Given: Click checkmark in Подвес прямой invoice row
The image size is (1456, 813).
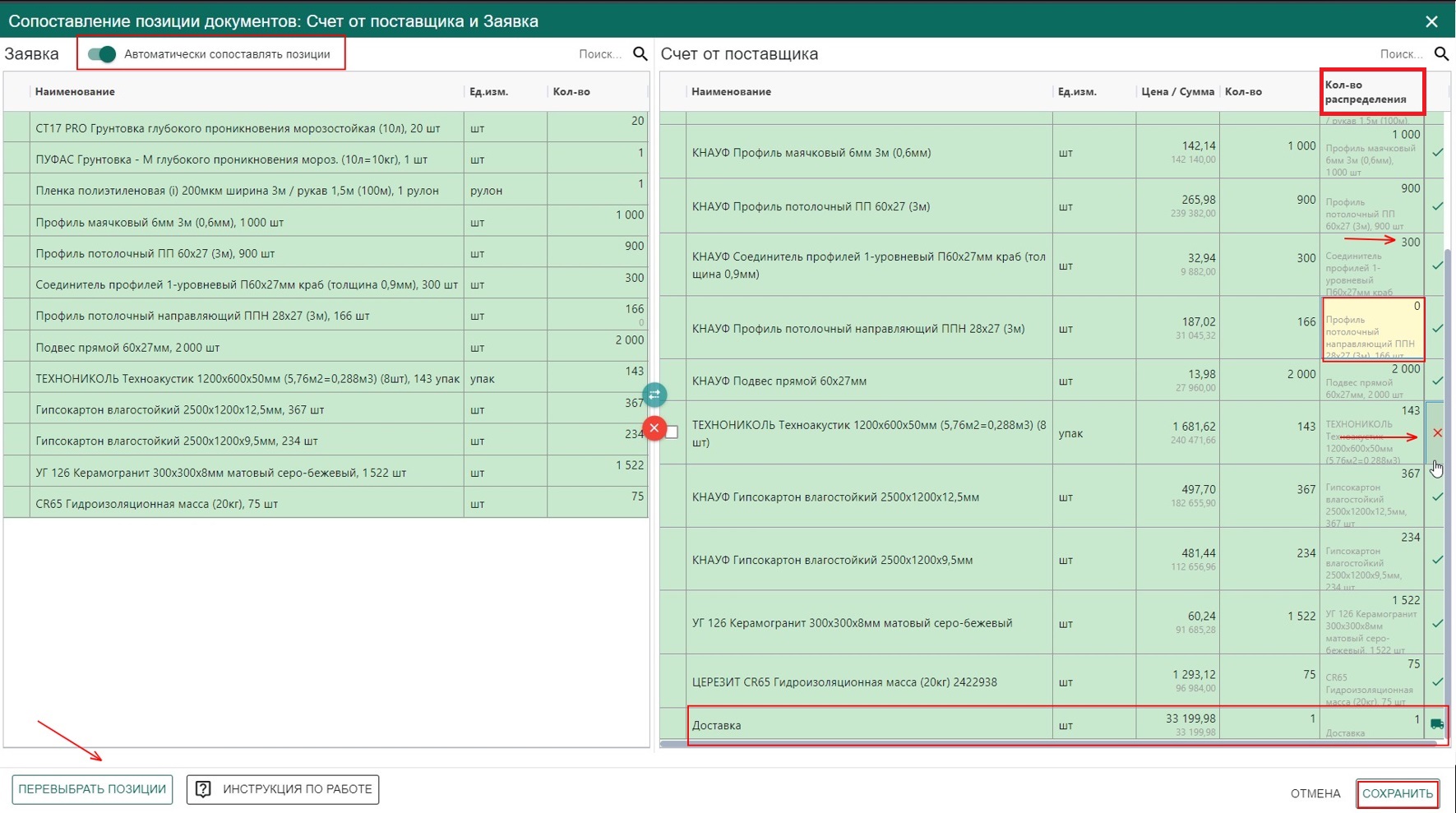Looking at the screenshot, I should point(1437,381).
